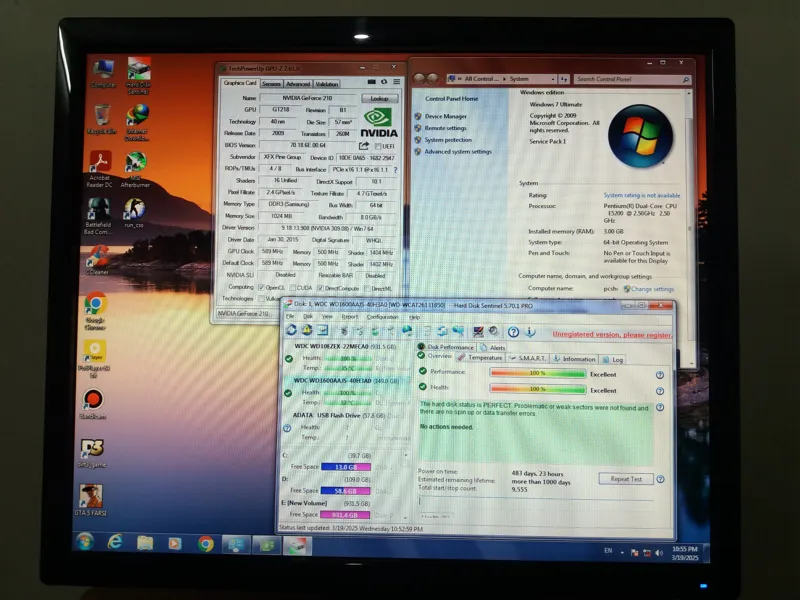Expand the Control Panel address bar dropdown arrow
Screen dimensions: 800x600
[553, 79]
